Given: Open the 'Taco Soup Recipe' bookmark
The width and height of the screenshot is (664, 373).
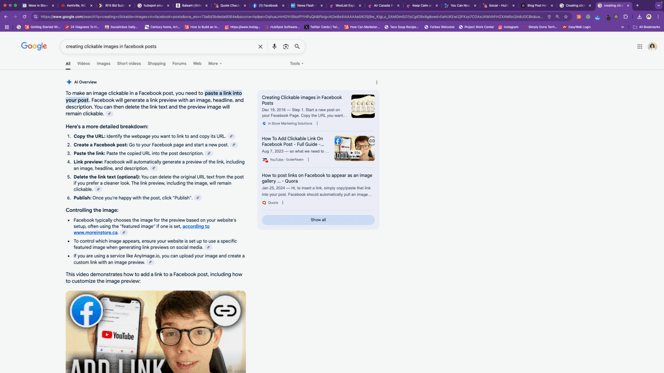Looking at the screenshot, I should tap(401, 27).
